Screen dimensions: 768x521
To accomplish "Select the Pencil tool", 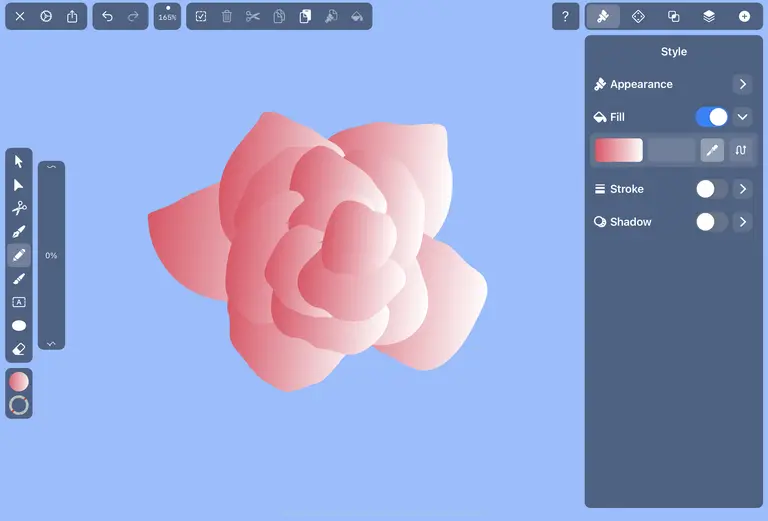I will [19, 255].
